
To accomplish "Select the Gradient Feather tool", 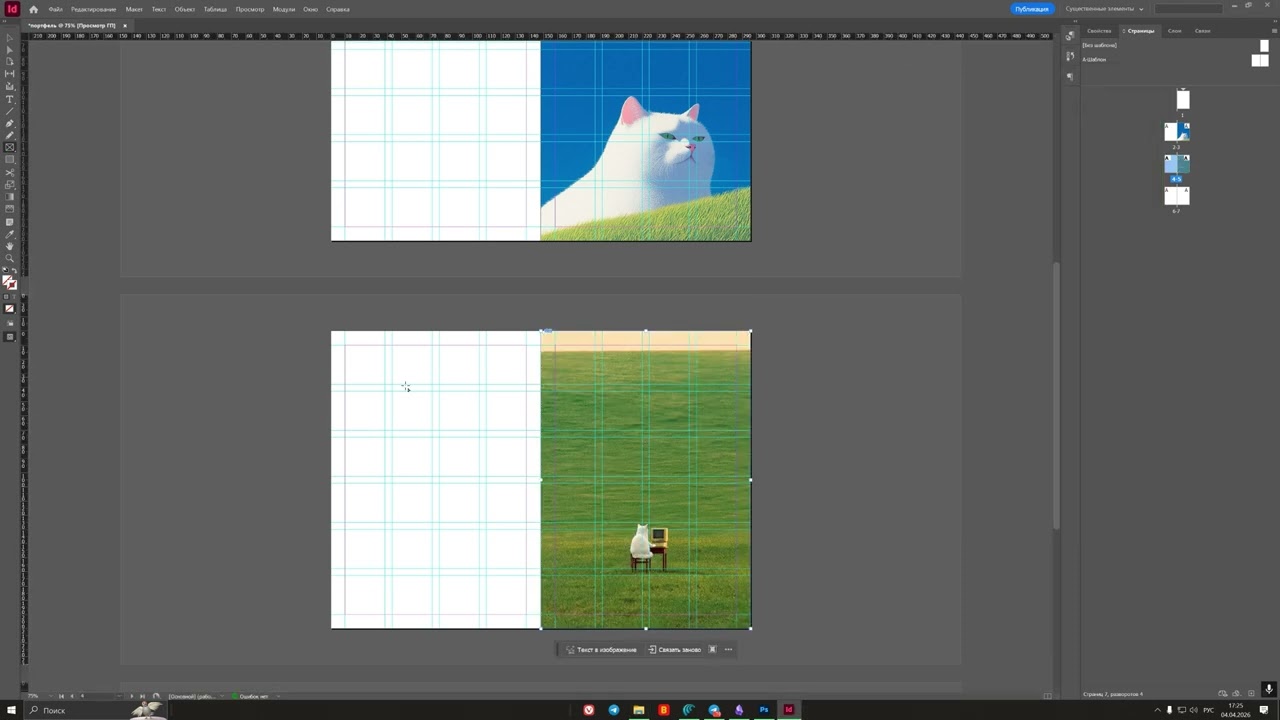I will pos(10,209).
